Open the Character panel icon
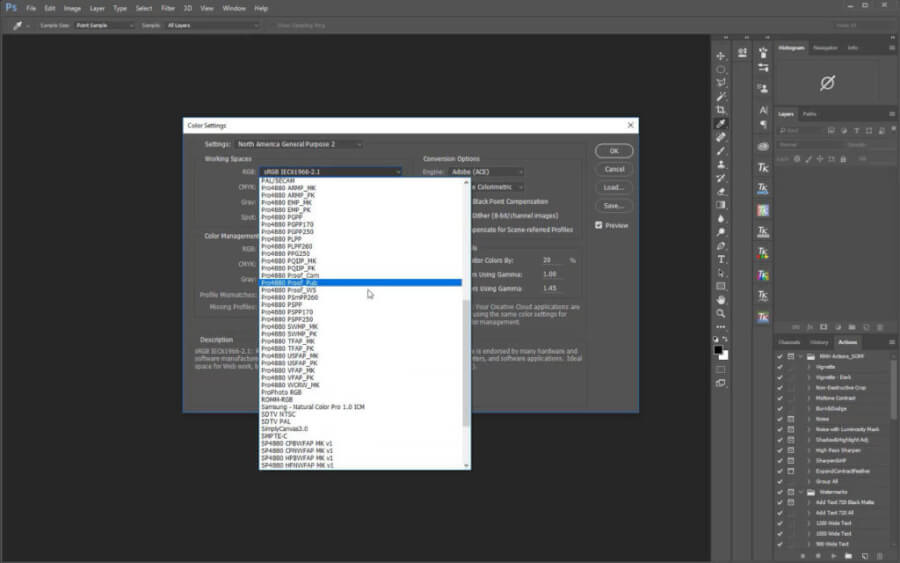 pos(763,110)
